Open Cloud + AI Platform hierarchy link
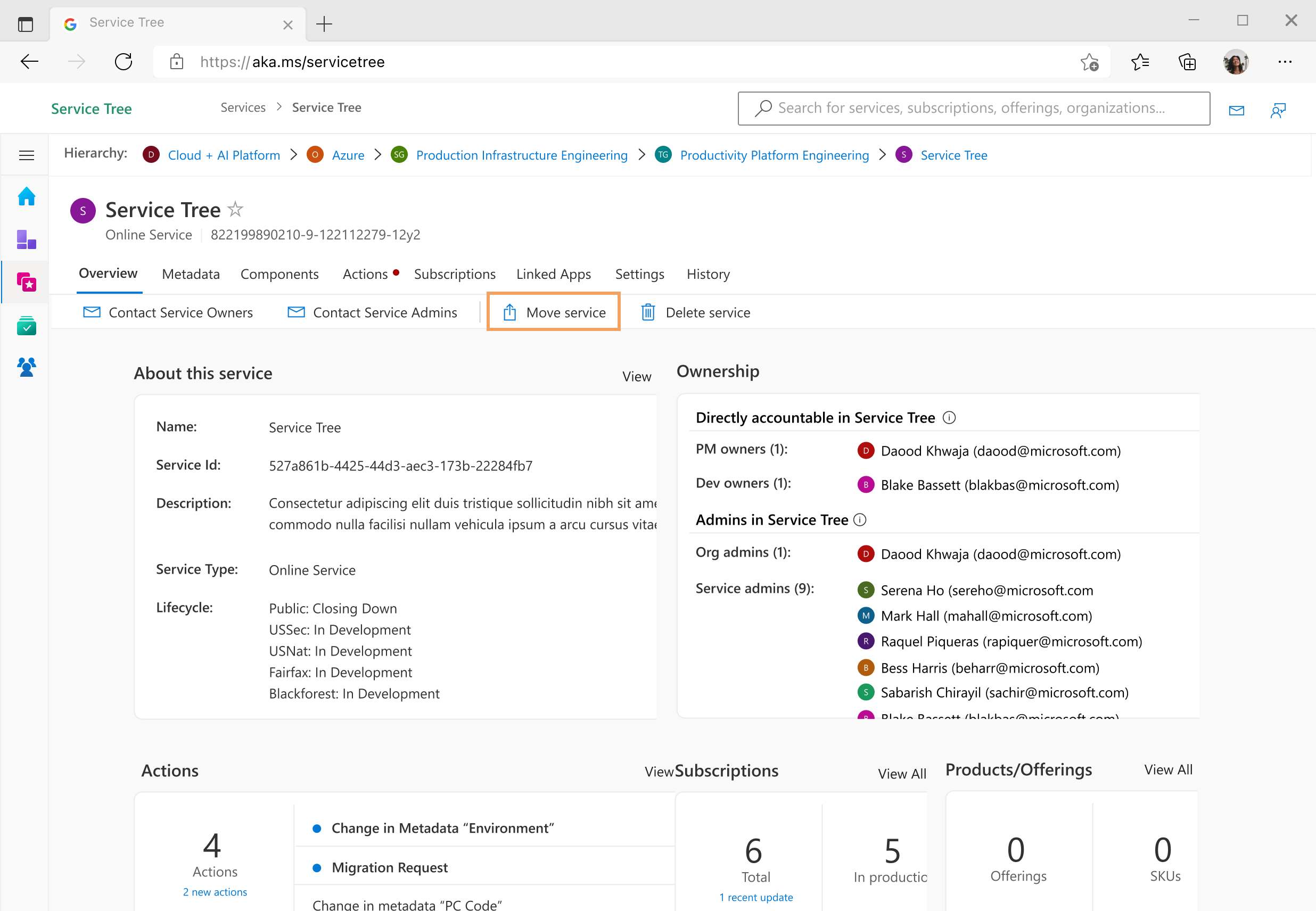The image size is (1316, 911). pos(224,155)
